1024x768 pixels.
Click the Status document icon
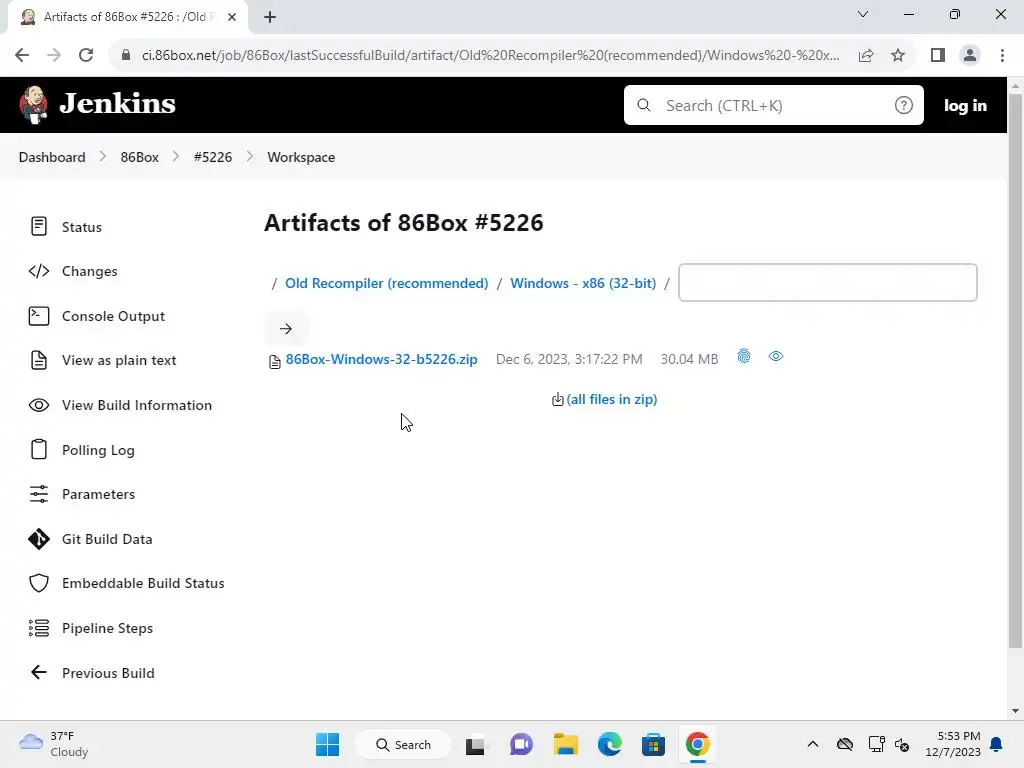pos(39,227)
